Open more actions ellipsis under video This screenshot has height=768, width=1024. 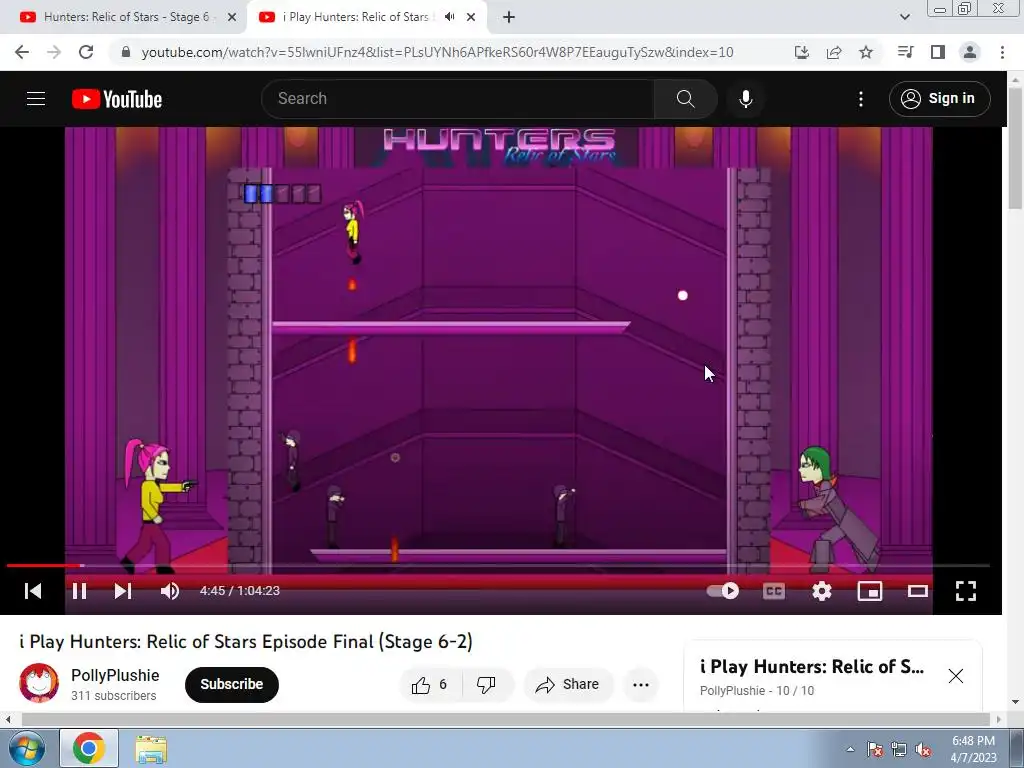(641, 684)
